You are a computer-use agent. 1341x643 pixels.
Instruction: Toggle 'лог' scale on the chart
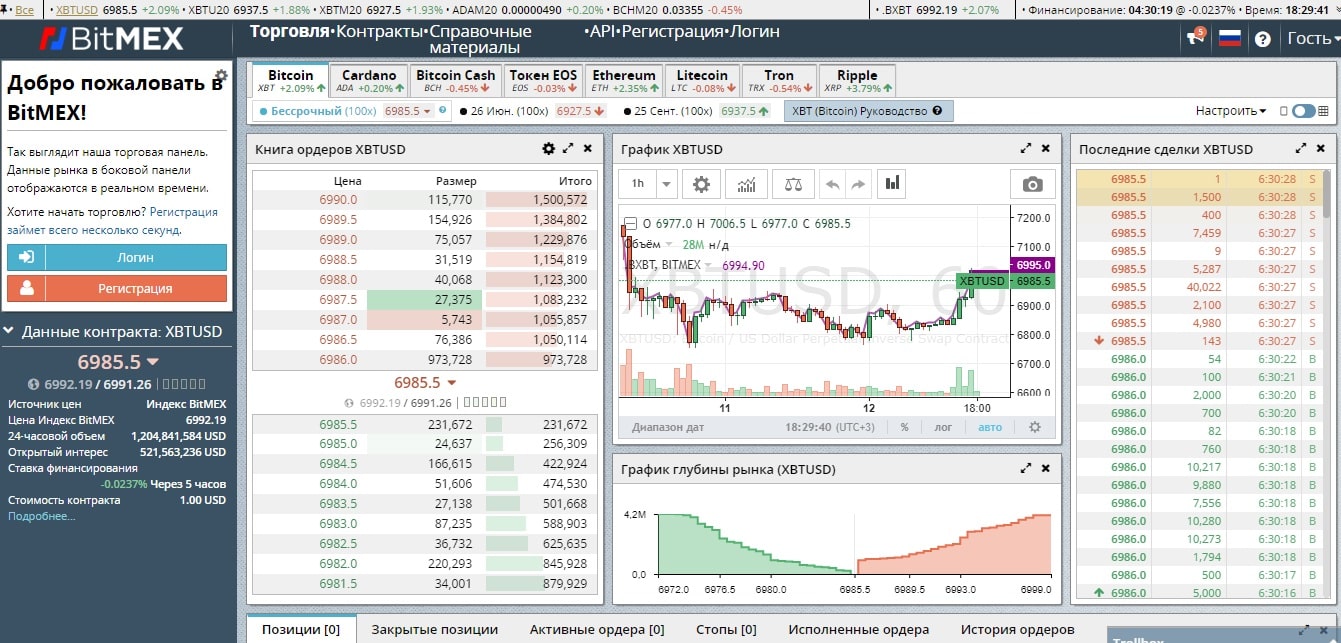click(x=943, y=427)
